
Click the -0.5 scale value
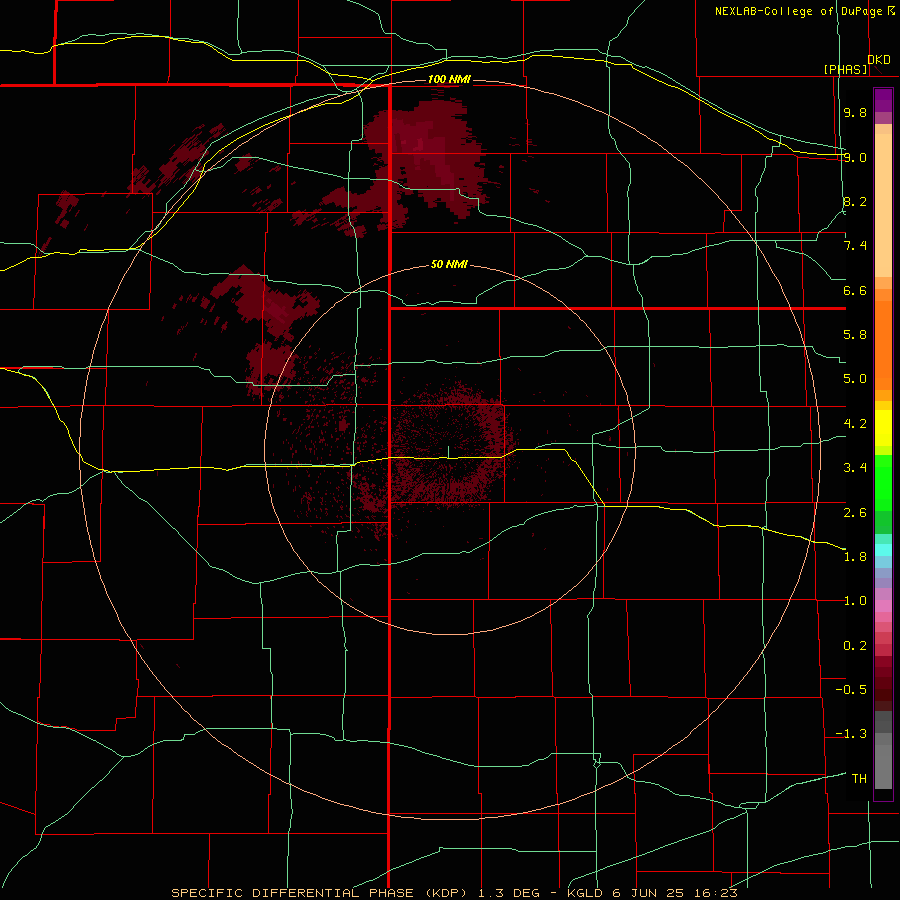(851, 690)
